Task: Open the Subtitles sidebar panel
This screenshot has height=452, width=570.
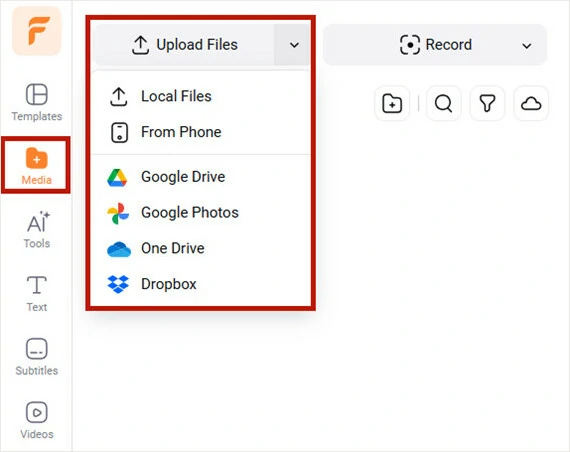Action: point(37,357)
